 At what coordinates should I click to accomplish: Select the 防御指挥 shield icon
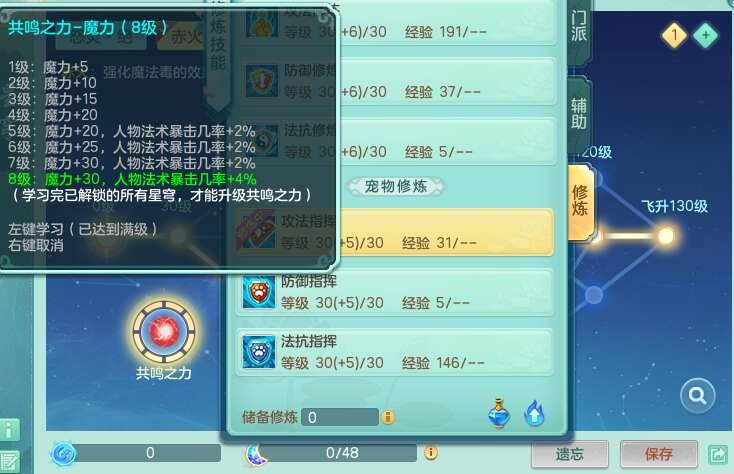[259, 292]
